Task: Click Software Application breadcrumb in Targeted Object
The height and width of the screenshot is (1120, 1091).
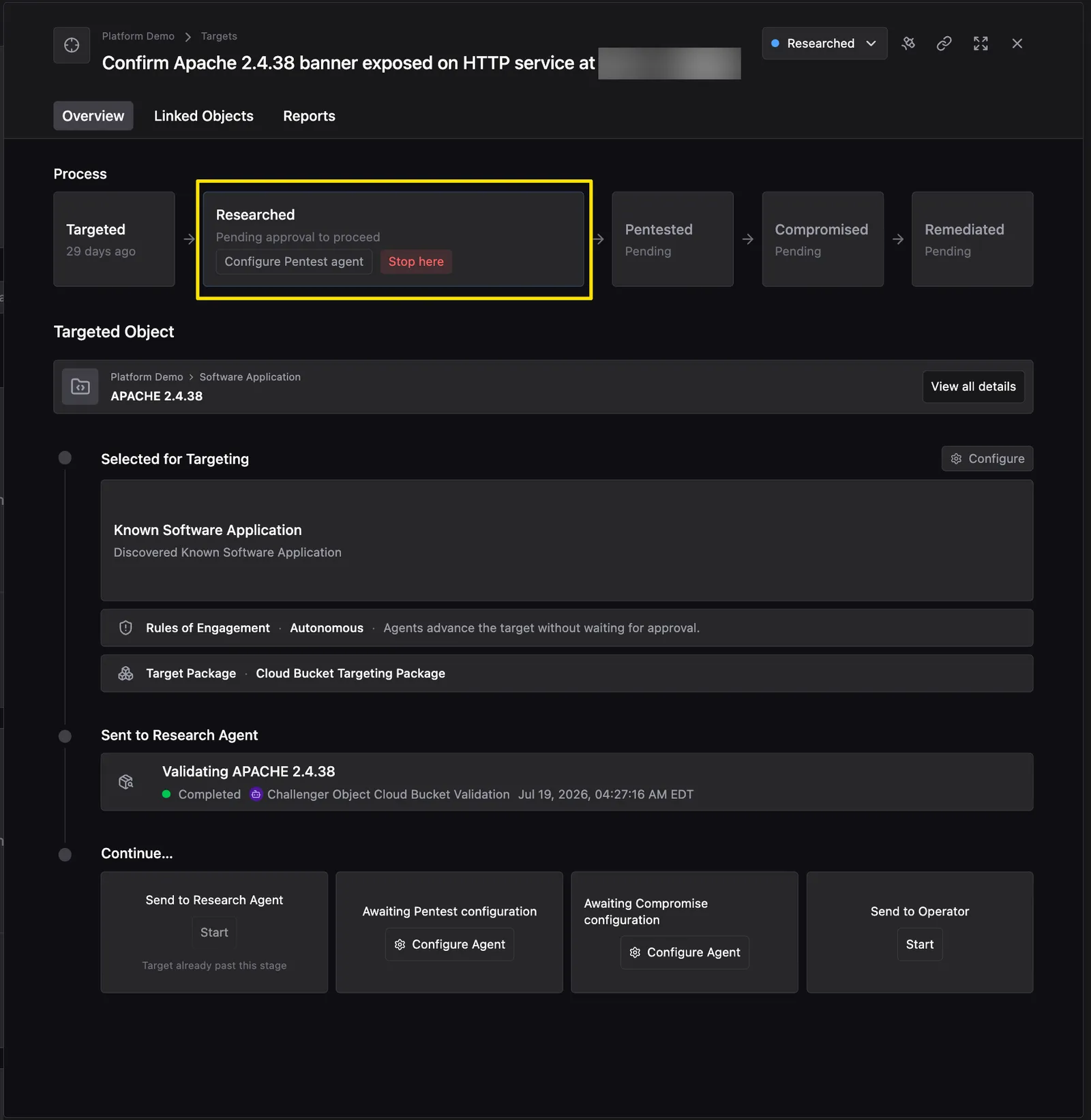Action: coord(250,377)
